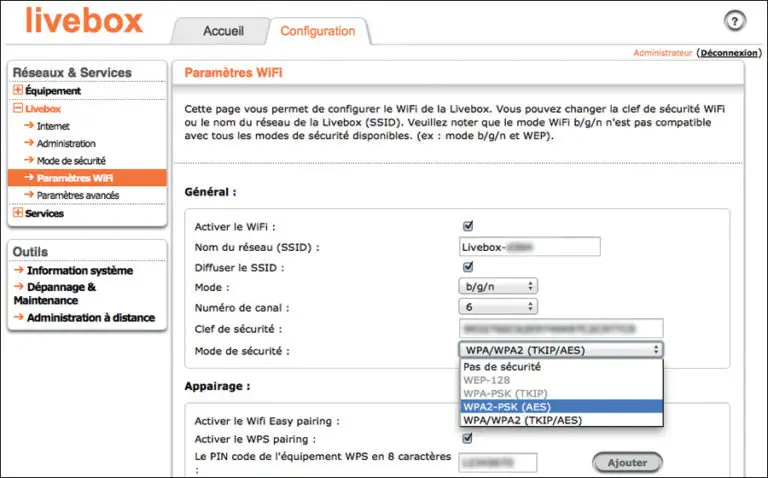The height and width of the screenshot is (478, 768).
Task: Open the Mode b/g/n dropdown
Action: pyautogui.click(x=498, y=286)
